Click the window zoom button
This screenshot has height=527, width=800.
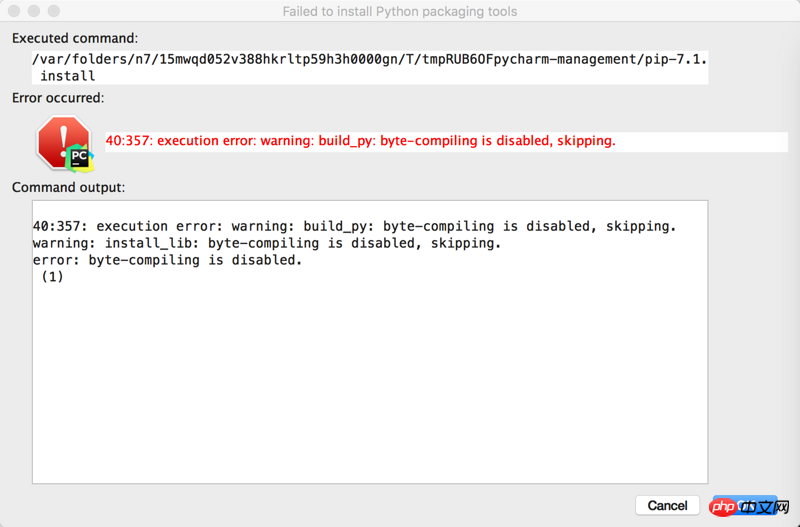point(53,12)
